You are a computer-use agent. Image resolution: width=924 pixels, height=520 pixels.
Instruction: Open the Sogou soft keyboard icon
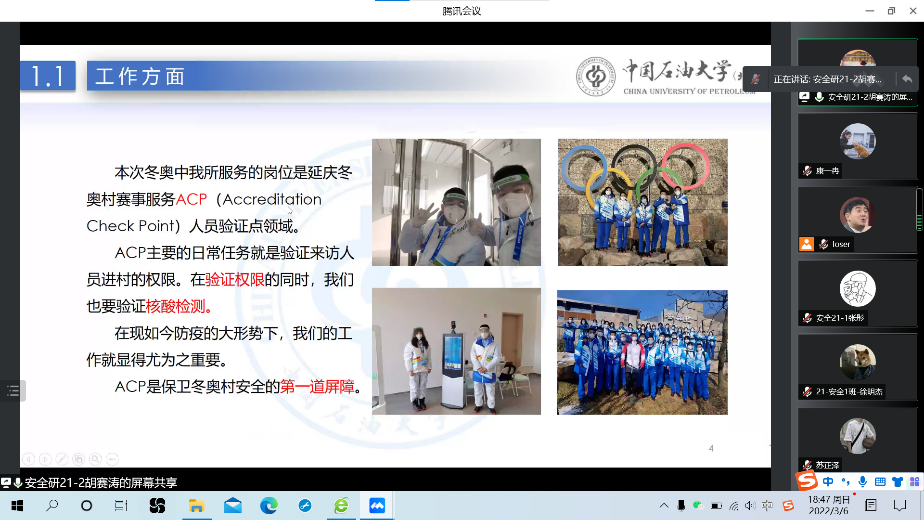879,482
